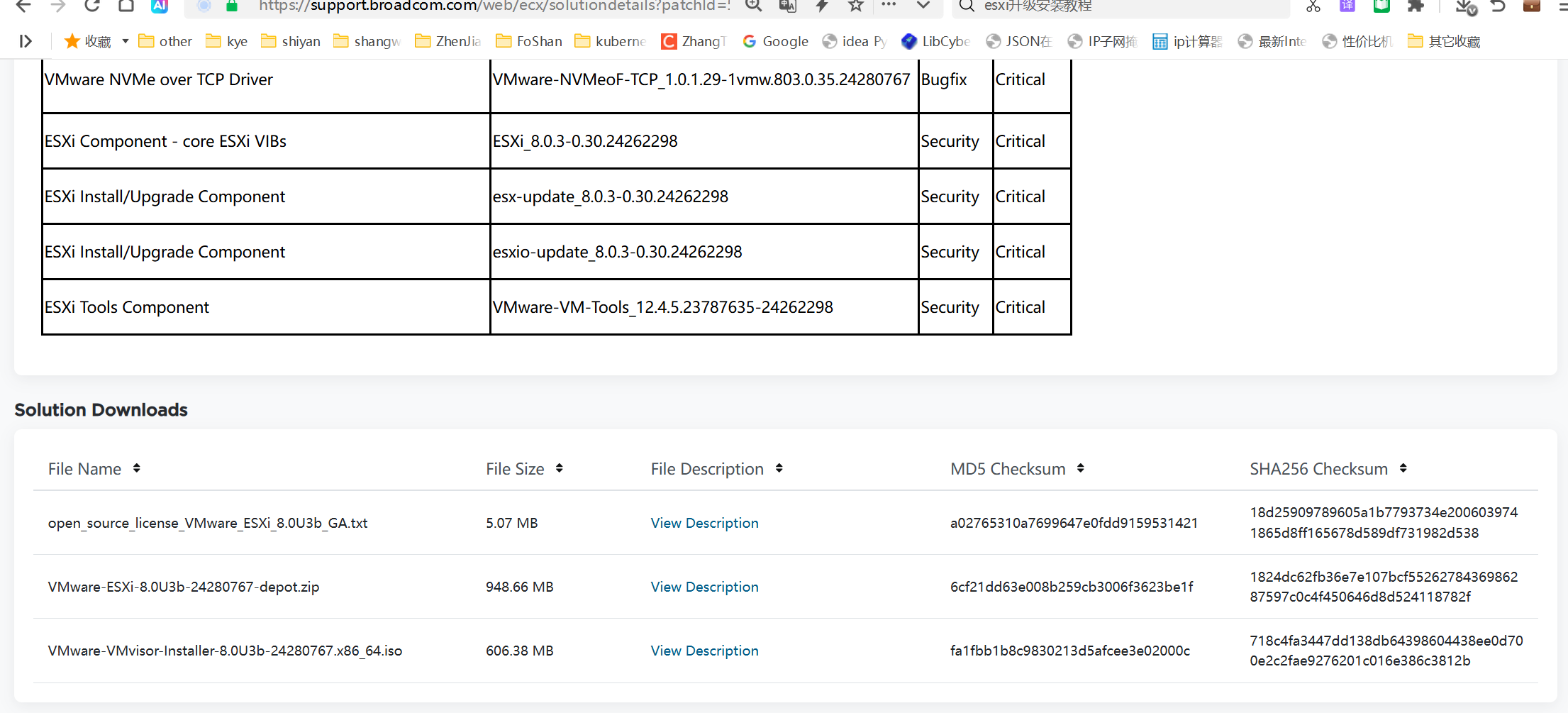Open the three-dots more options in address bar
Viewport: 1568px width, 713px height.
click(x=889, y=4)
